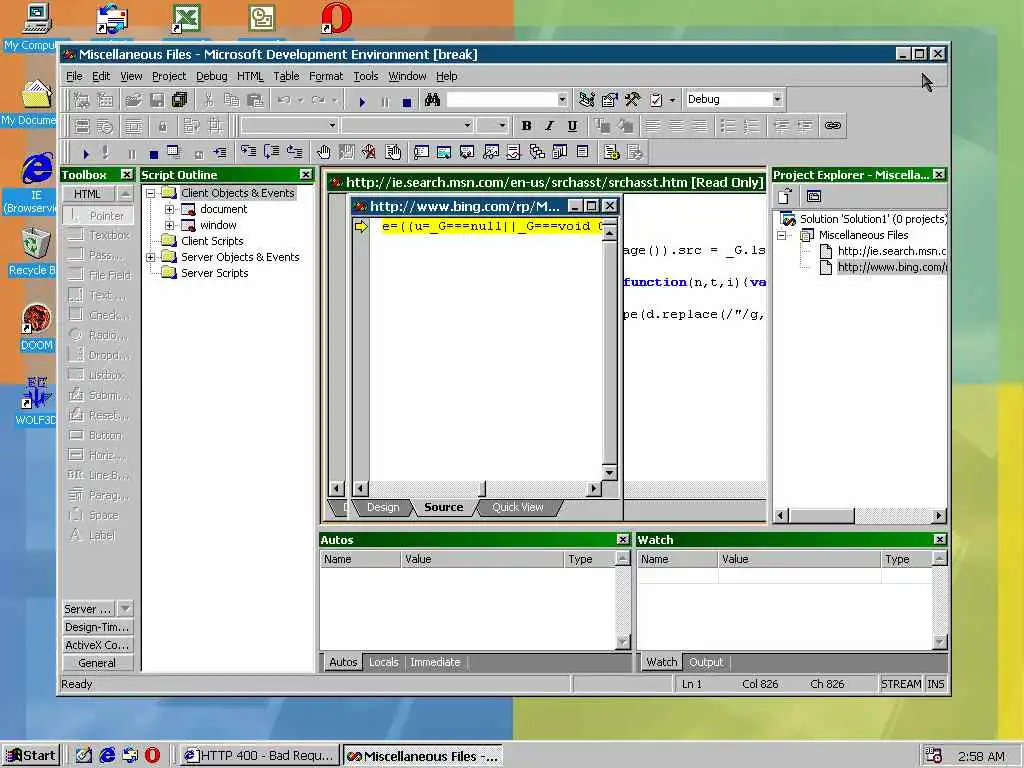Click Step Over in the debug toolbar

(272, 152)
